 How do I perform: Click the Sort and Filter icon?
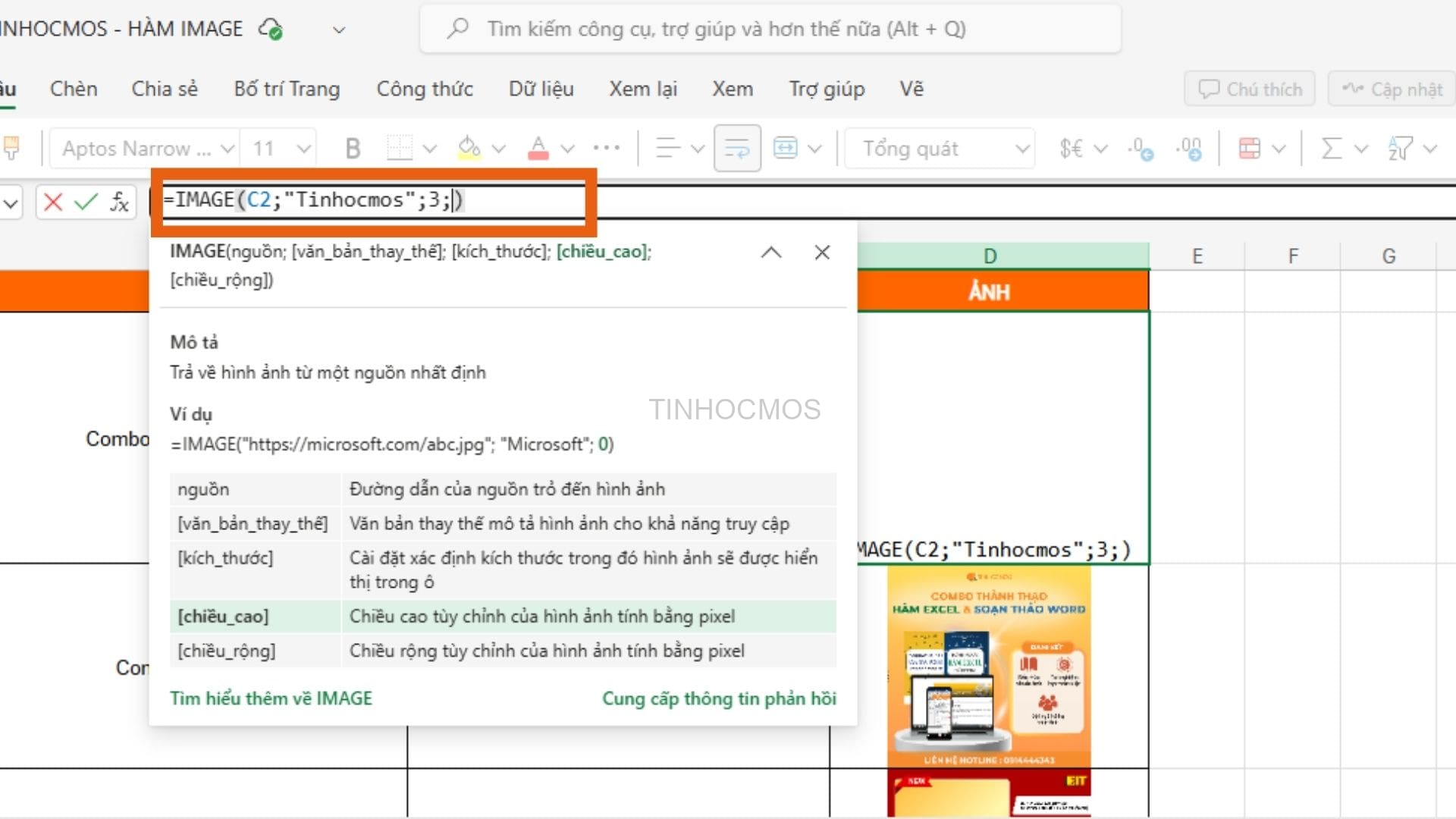tap(1400, 149)
